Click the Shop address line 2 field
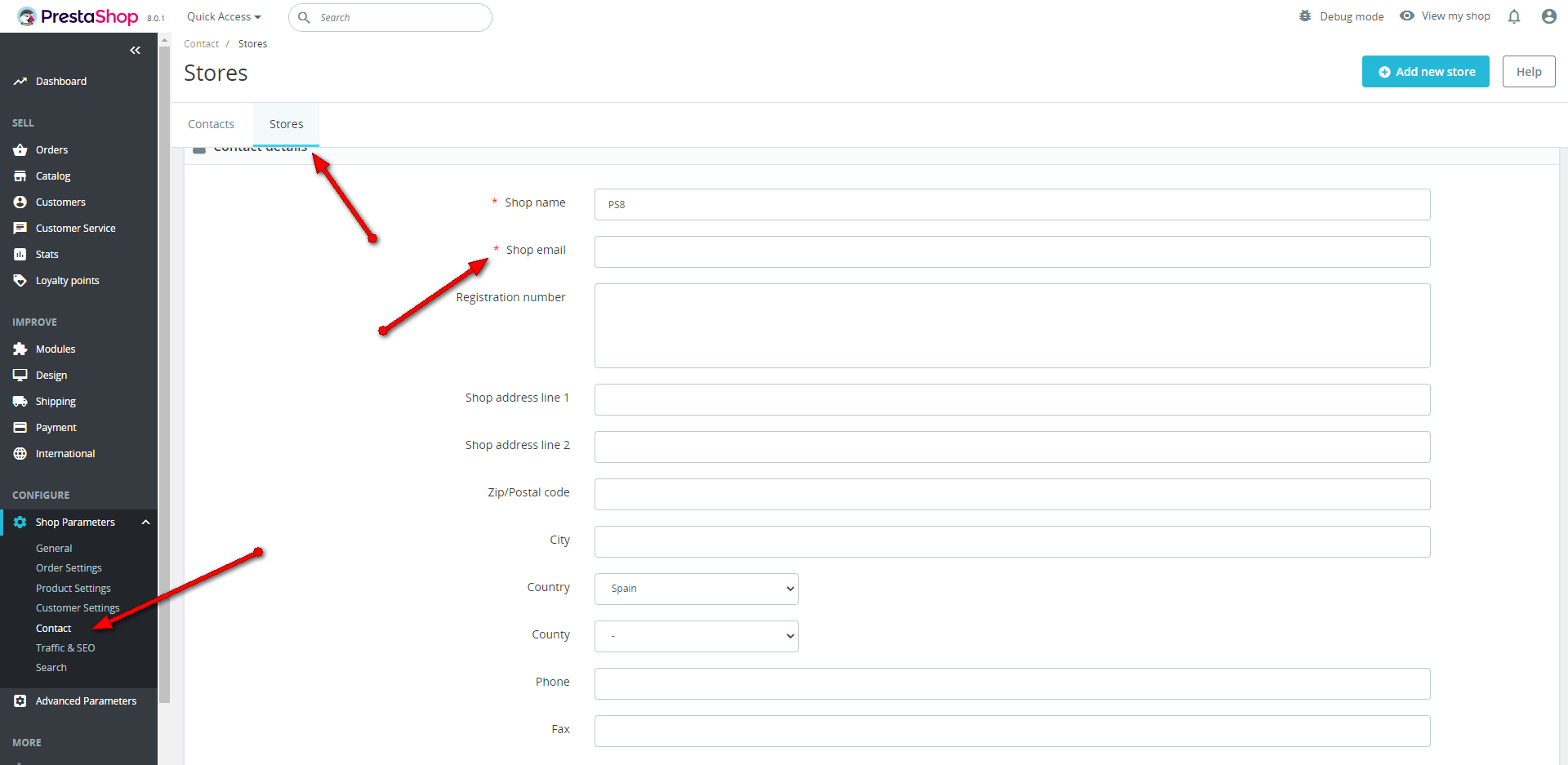The image size is (1568, 765). pos(1012,447)
